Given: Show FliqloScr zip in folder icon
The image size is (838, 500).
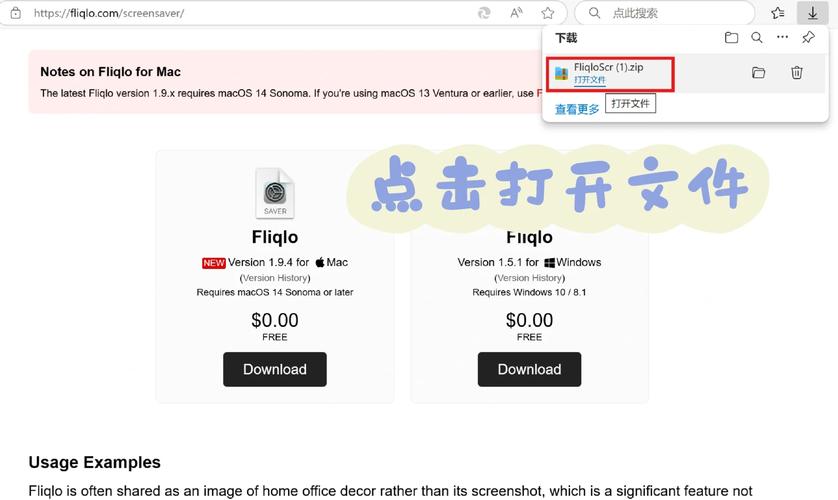Looking at the screenshot, I should click(x=758, y=73).
